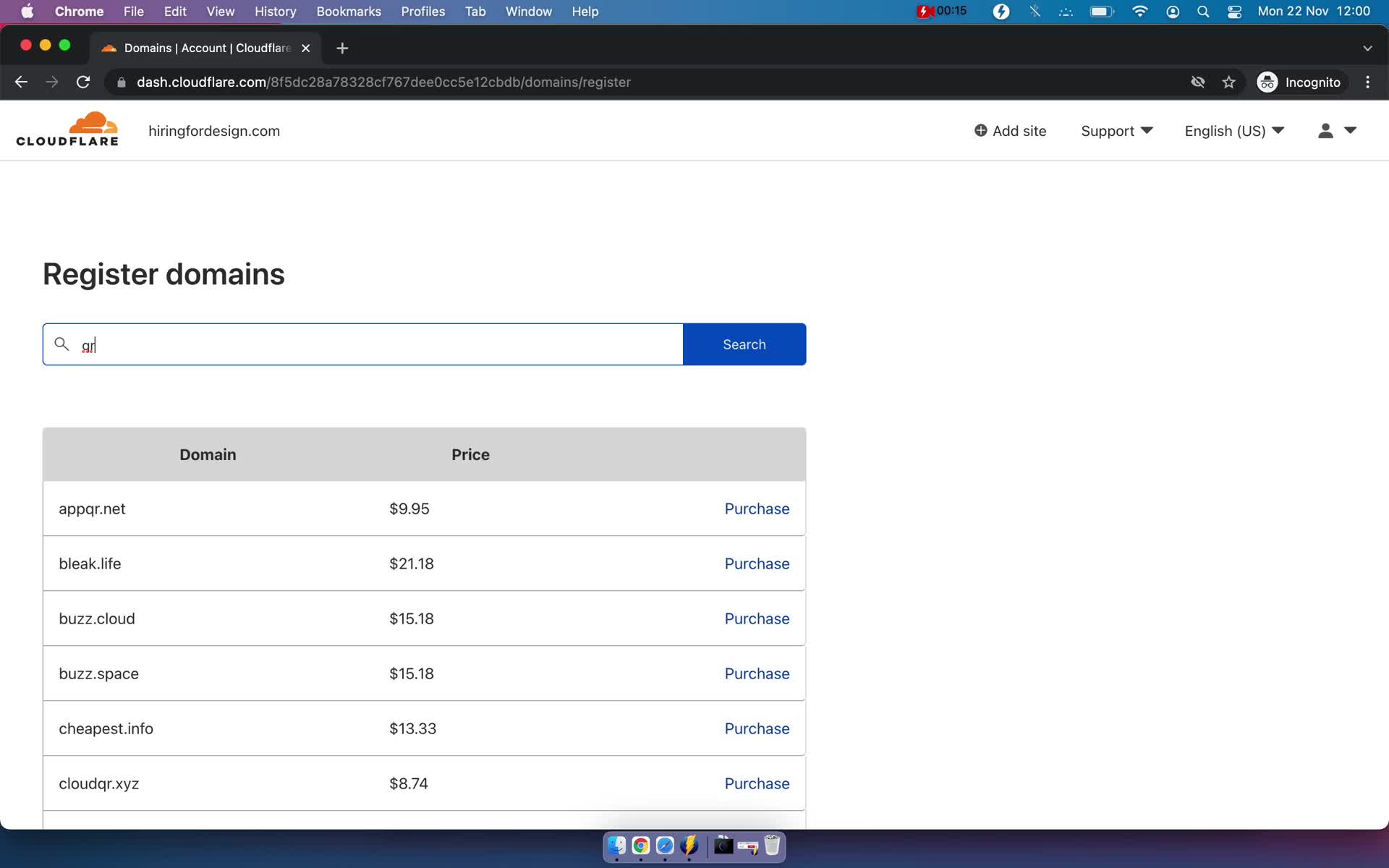The width and height of the screenshot is (1389, 868).
Task: Click the Register domains heading
Action: point(163,274)
